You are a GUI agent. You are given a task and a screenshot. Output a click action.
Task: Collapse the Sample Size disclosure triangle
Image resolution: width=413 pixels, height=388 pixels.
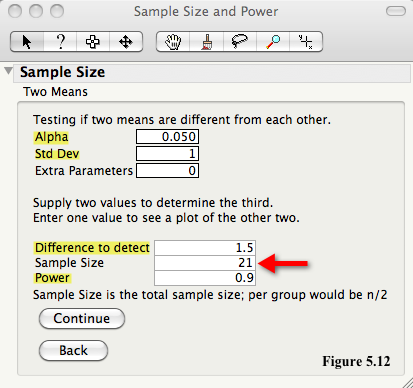coord(8,71)
